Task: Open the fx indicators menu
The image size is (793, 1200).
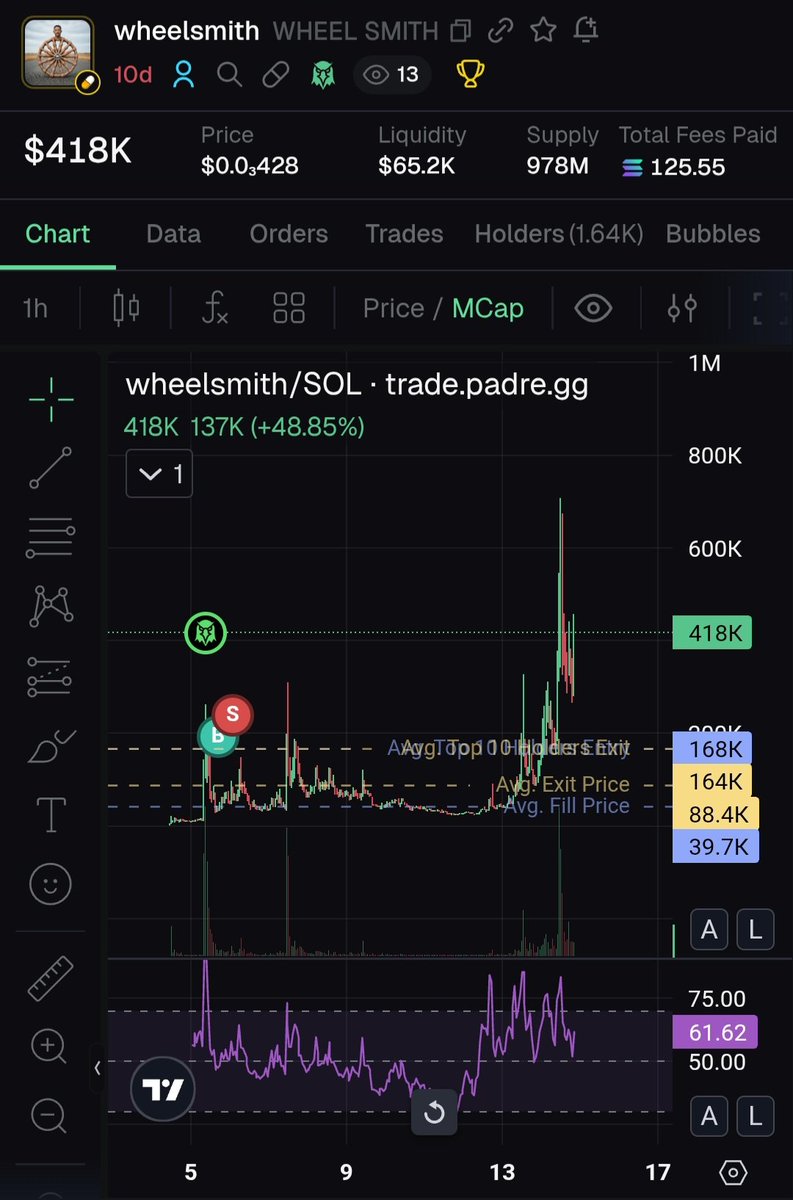Action: coord(214,307)
